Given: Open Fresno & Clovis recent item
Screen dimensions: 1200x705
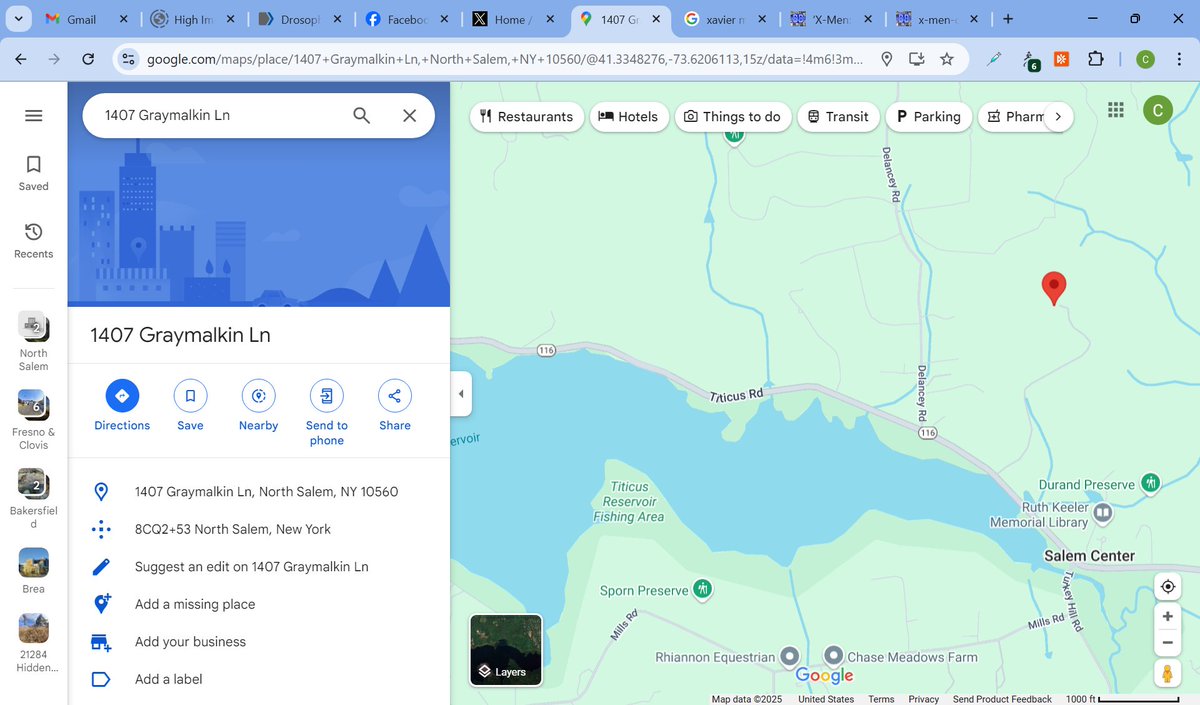Looking at the screenshot, I should pos(33,420).
